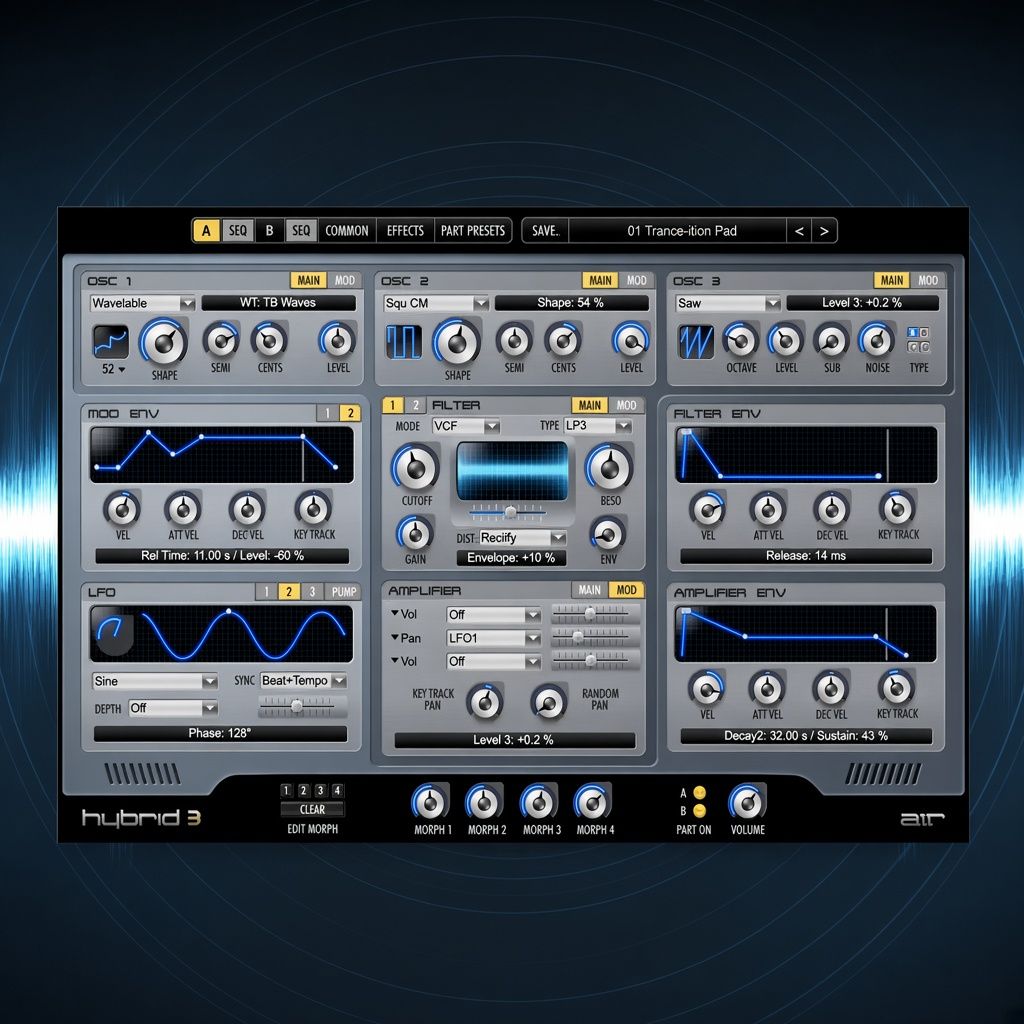Select MOD ENV slot 1
1024x1024 pixels.
coord(328,413)
